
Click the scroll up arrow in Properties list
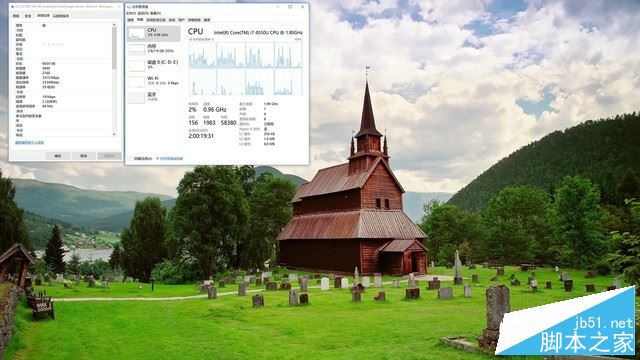click(x=114, y=25)
